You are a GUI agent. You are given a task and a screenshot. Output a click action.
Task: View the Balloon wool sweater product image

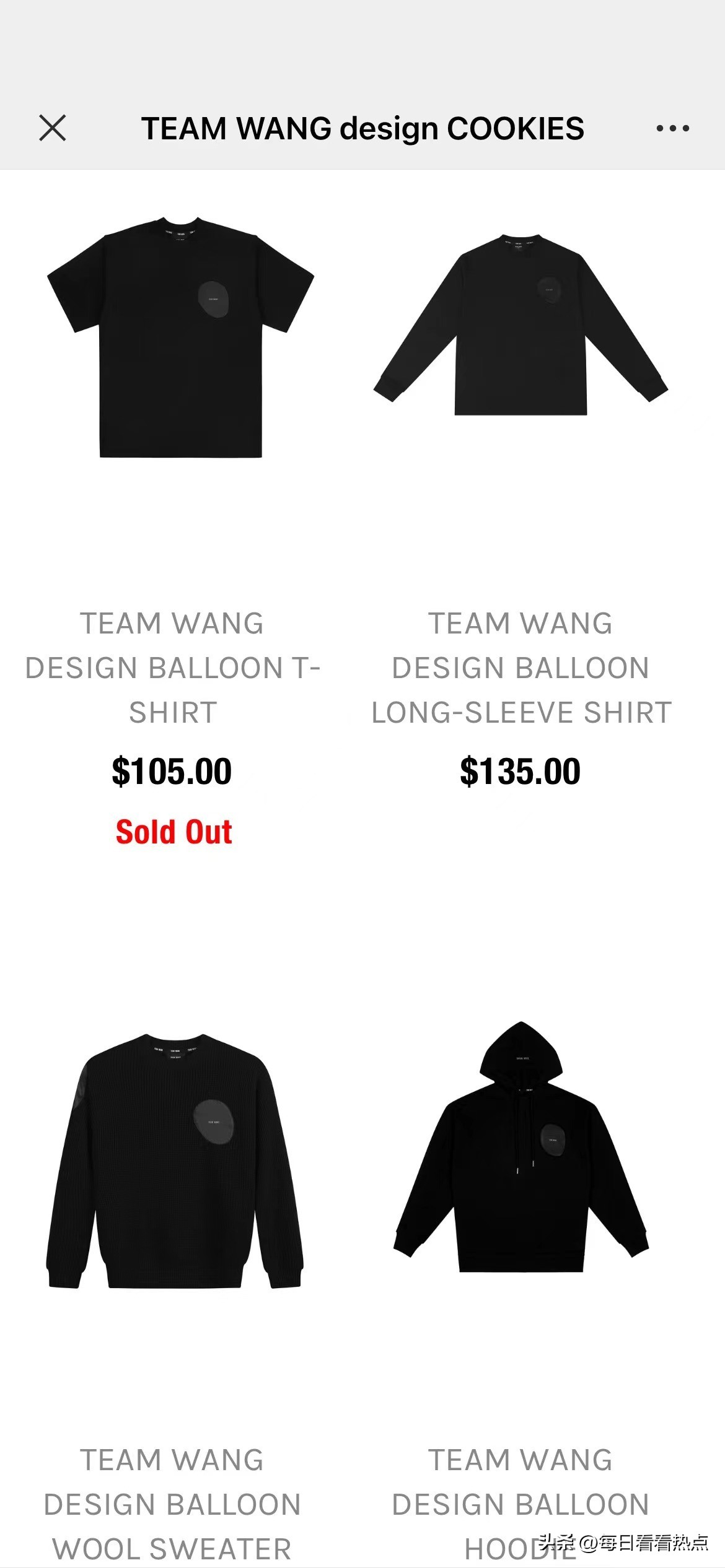tap(175, 1161)
